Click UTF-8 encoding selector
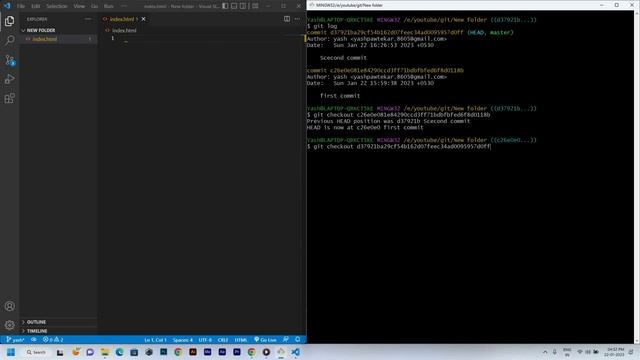Viewport: 640px width, 360px height. [x=205, y=340]
